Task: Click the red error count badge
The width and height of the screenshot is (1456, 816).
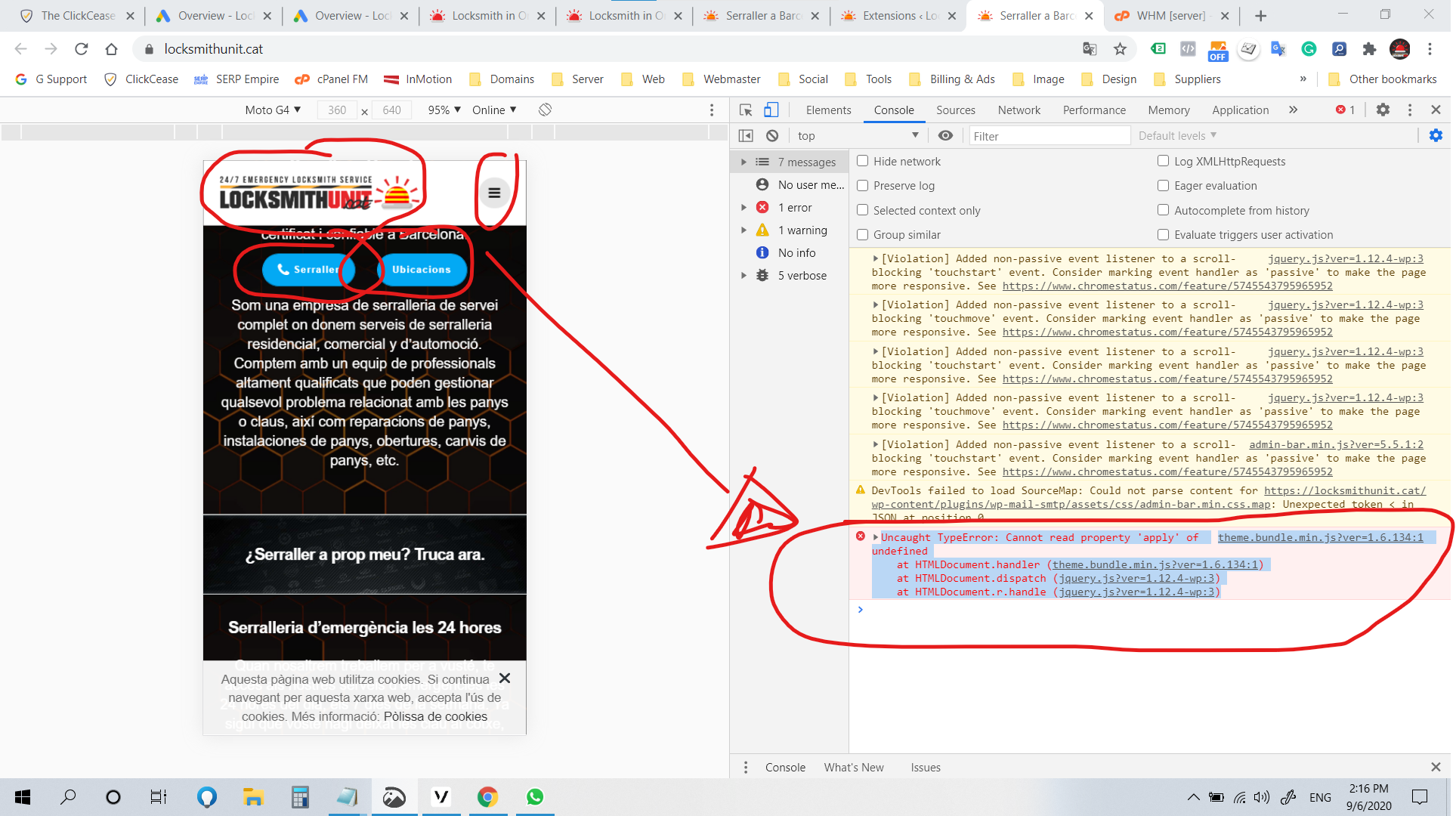Action: 1346,110
